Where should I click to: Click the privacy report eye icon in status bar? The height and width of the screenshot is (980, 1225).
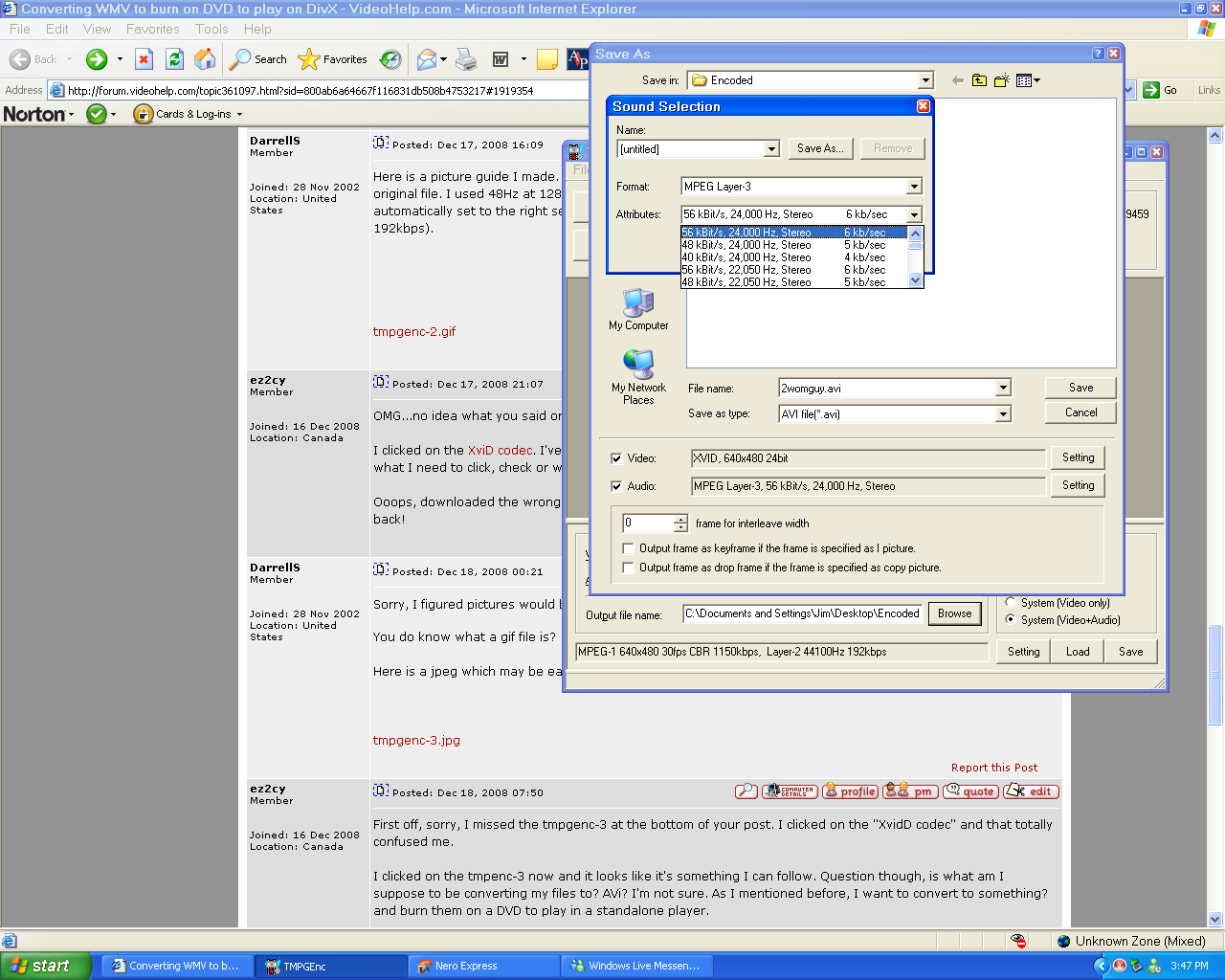1018,941
